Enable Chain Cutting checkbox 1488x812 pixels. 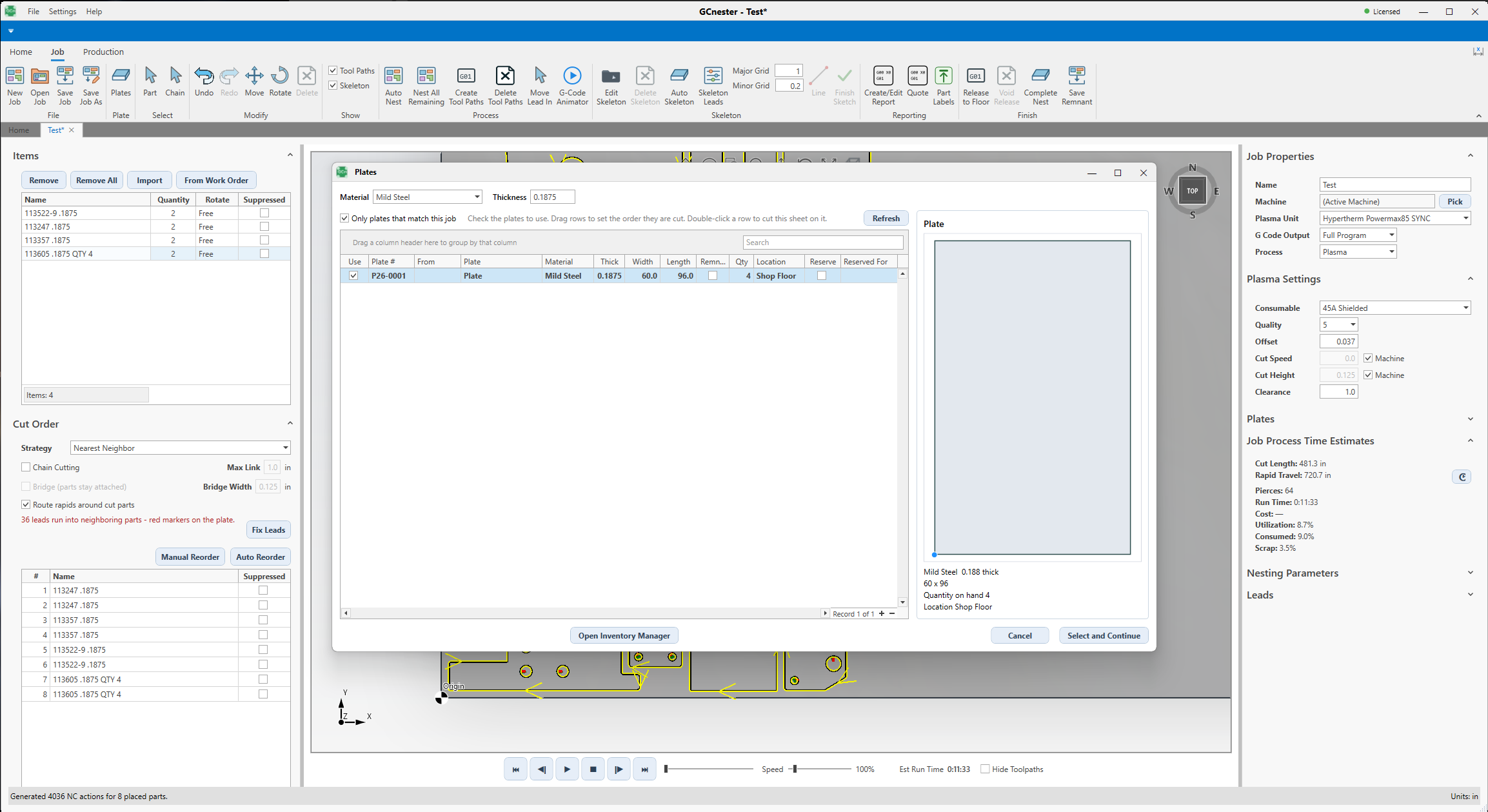(26, 467)
